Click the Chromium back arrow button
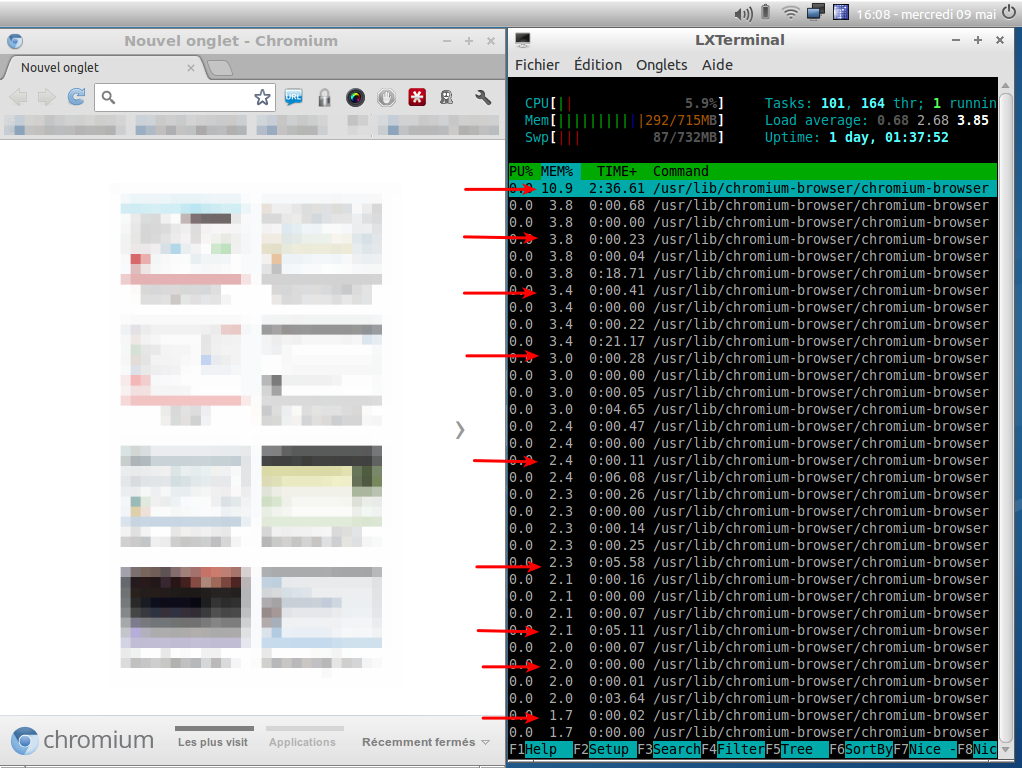The height and width of the screenshot is (768, 1022). coord(18,98)
